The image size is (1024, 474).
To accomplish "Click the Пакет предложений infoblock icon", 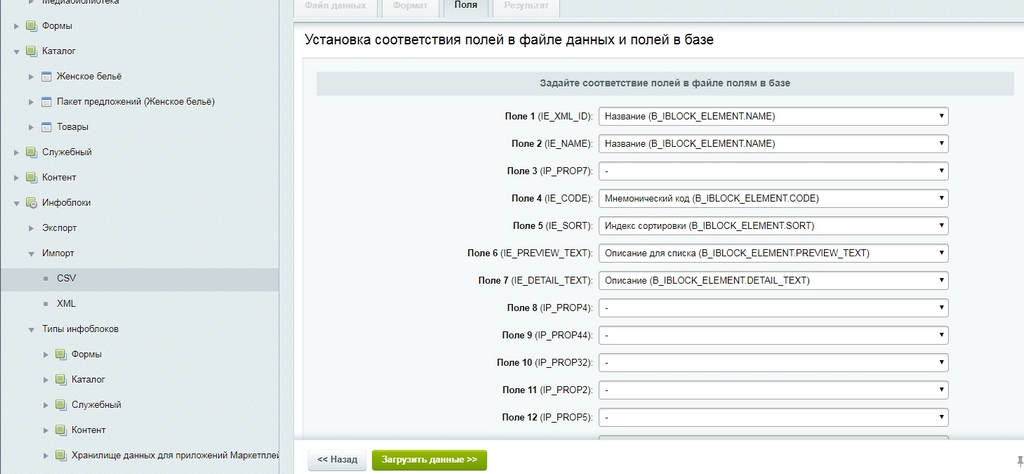I will tap(46, 102).
